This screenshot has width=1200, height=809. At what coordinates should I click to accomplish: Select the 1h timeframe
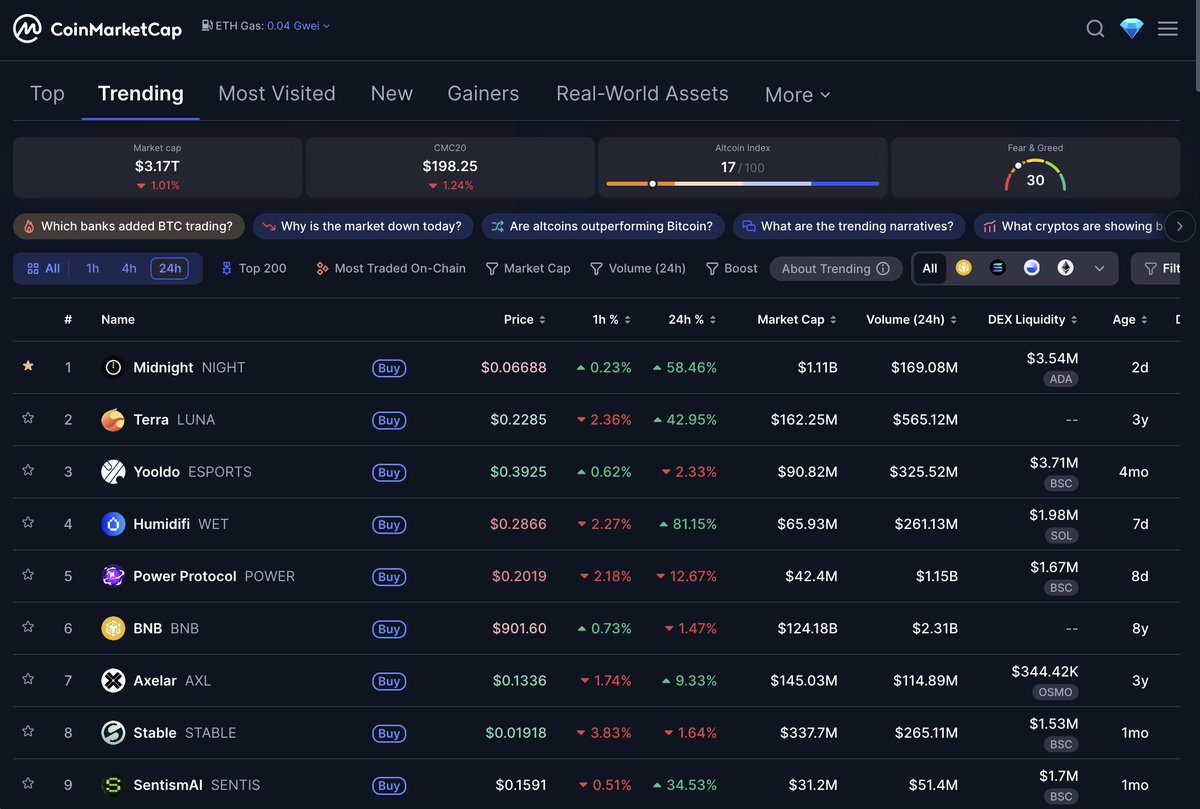pos(92,268)
